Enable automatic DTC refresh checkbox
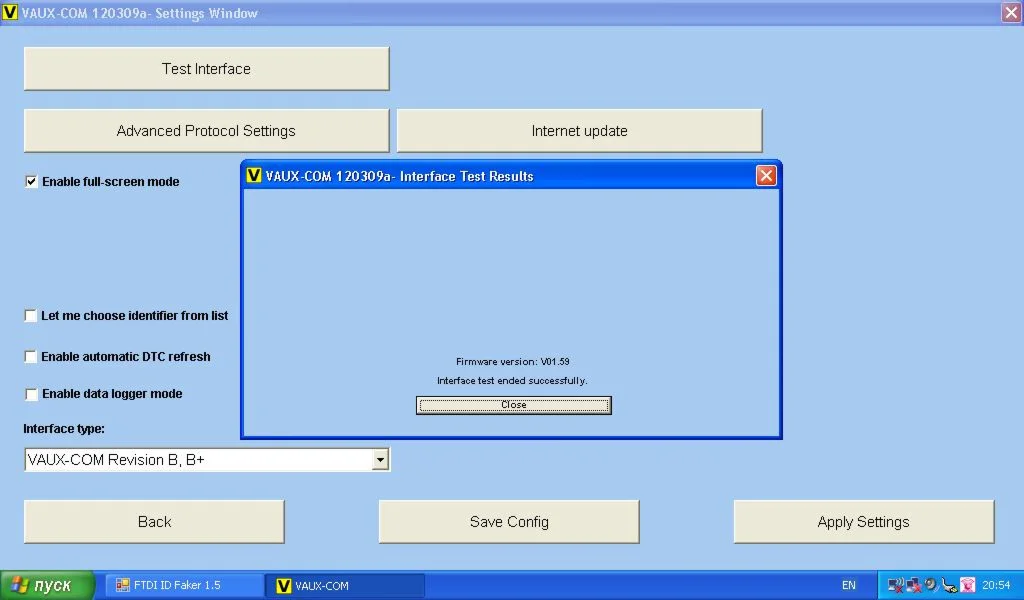The height and width of the screenshot is (600, 1024). tap(31, 356)
